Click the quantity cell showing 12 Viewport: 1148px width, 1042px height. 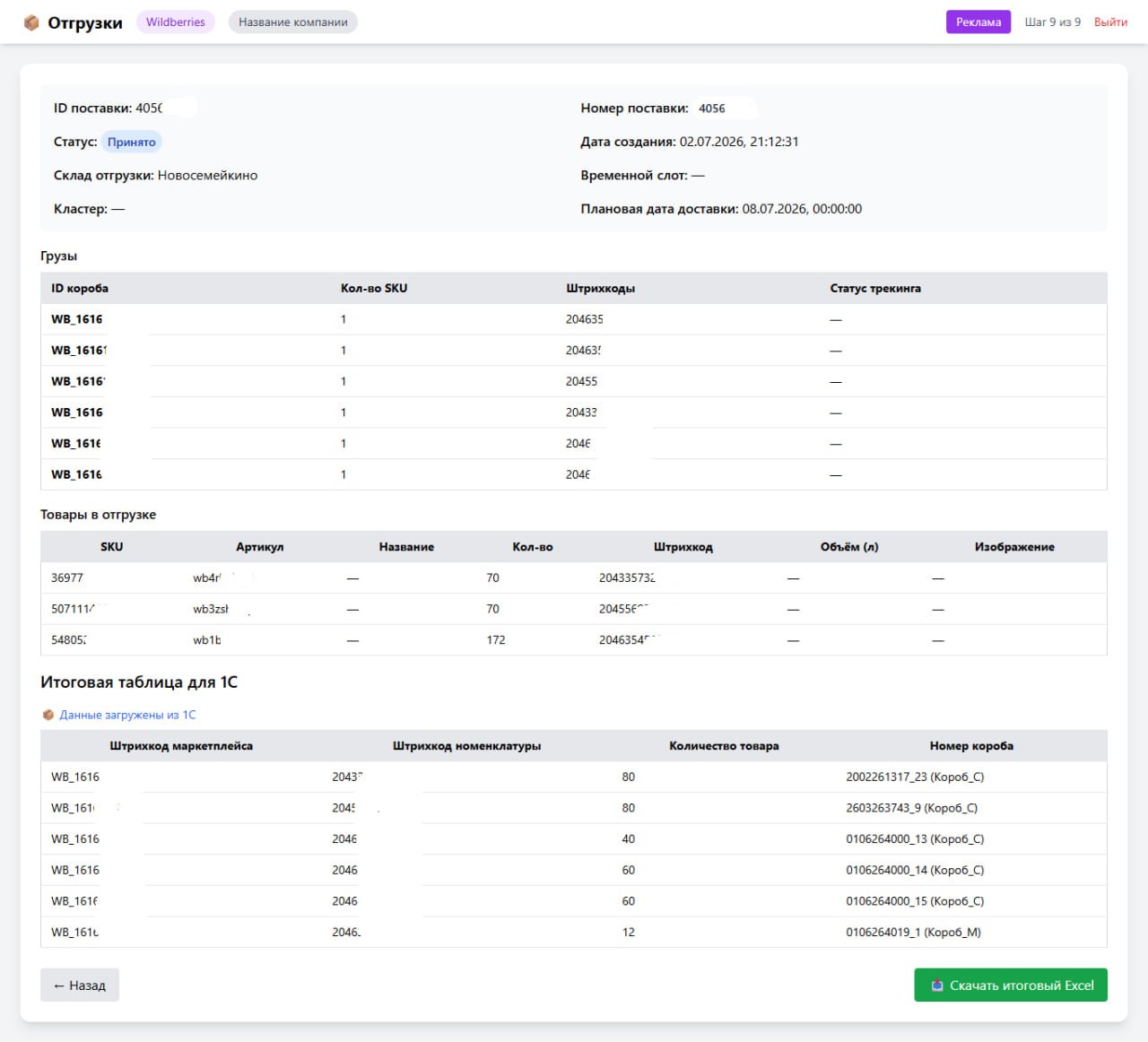coord(628,933)
